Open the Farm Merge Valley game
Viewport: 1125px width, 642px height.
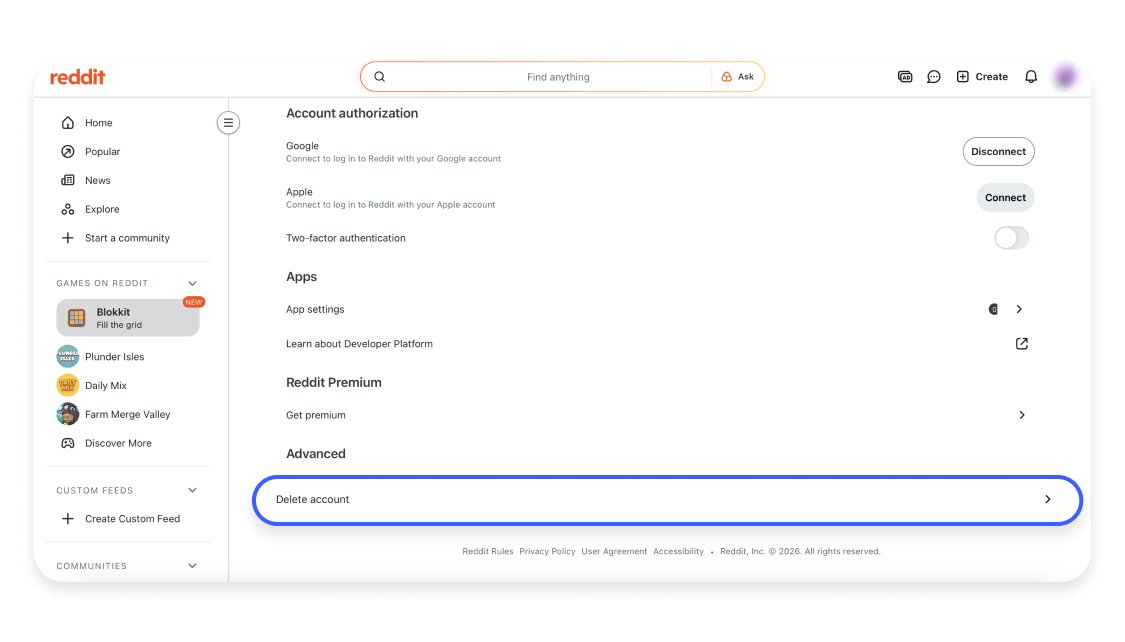coord(67,414)
